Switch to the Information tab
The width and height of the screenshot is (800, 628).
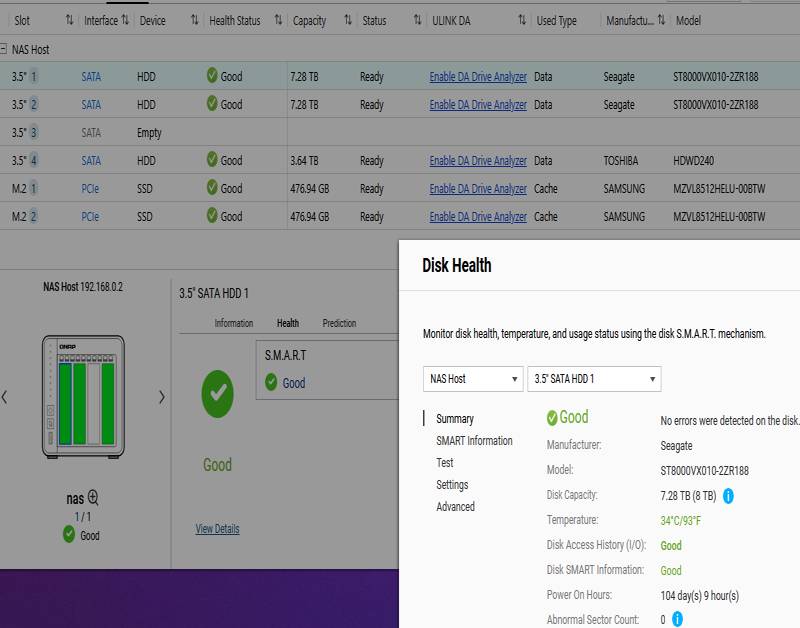click(x=234, y=323)
